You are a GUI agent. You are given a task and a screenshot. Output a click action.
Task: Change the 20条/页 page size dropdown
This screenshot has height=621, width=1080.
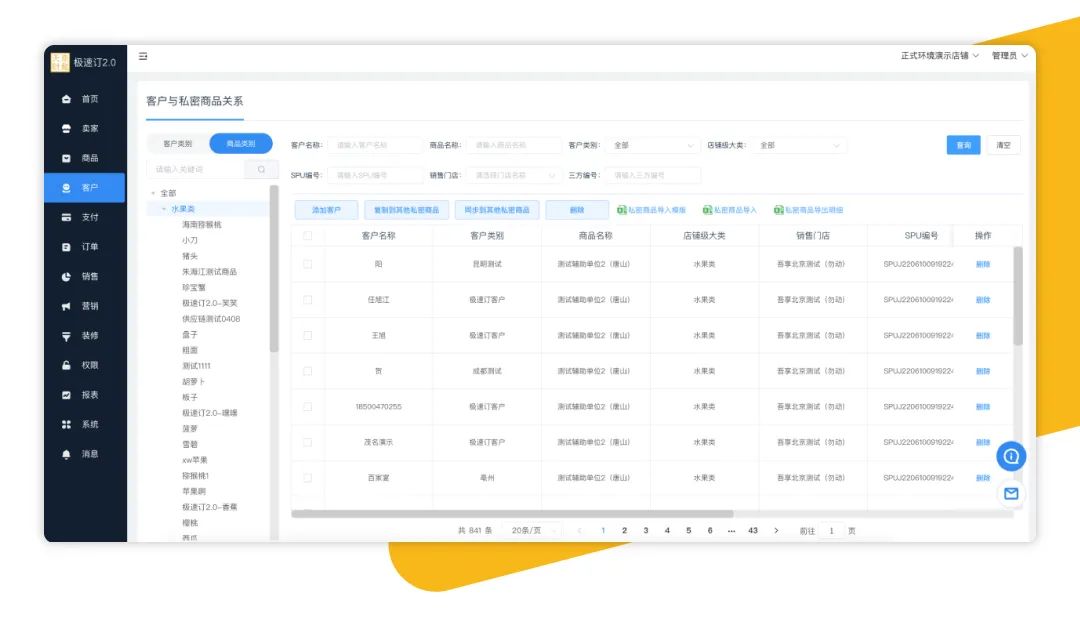(x=533, y=531)
